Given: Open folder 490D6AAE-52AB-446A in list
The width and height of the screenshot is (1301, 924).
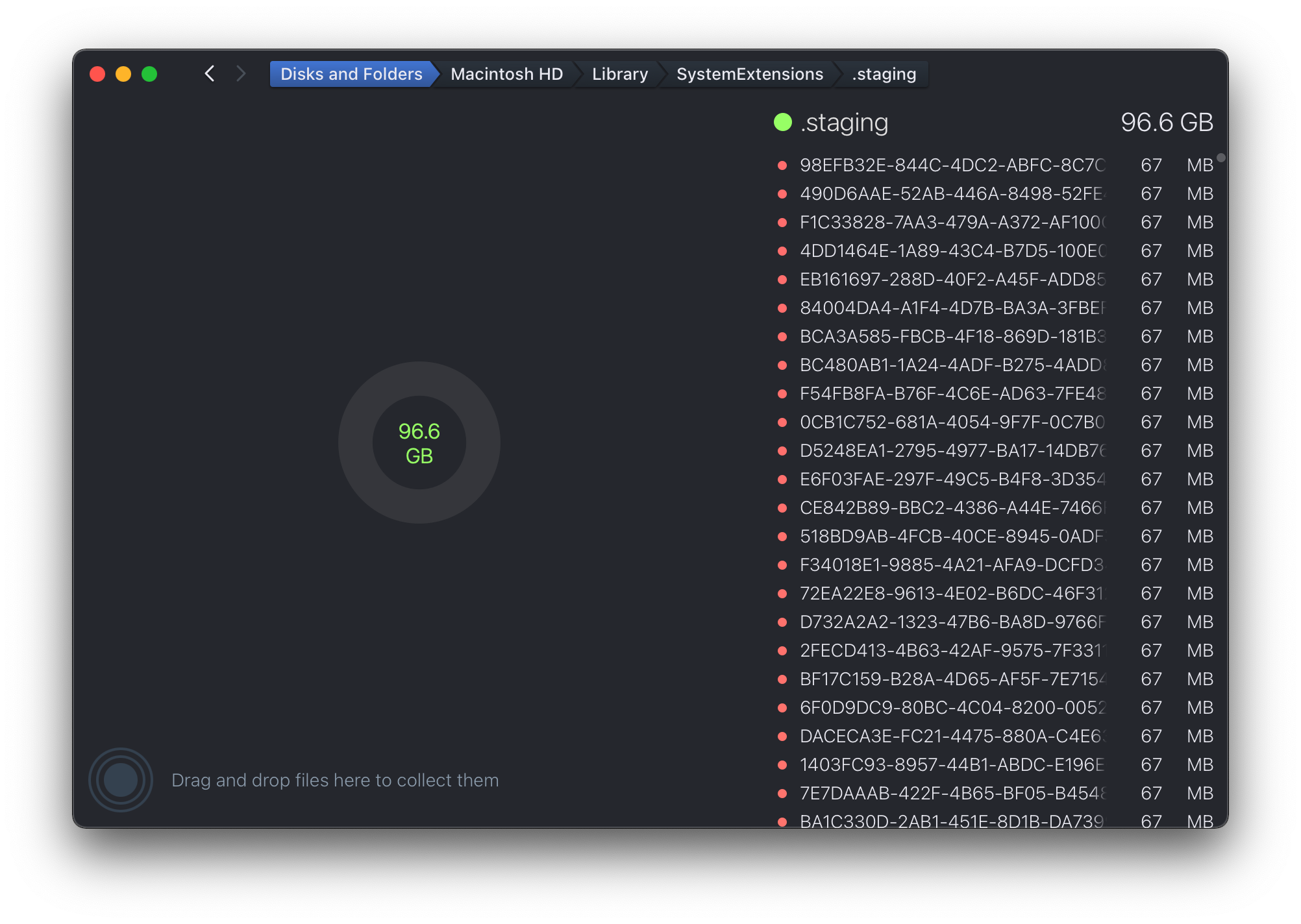Looking at the screenshot, I should tap(951, 194).
